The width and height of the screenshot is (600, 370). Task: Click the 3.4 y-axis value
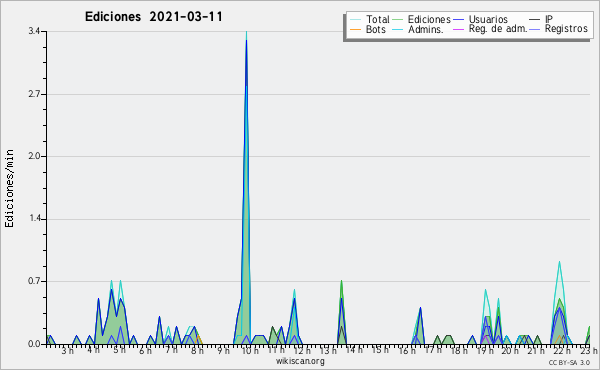pyautogui.click(x=34, y=31)
